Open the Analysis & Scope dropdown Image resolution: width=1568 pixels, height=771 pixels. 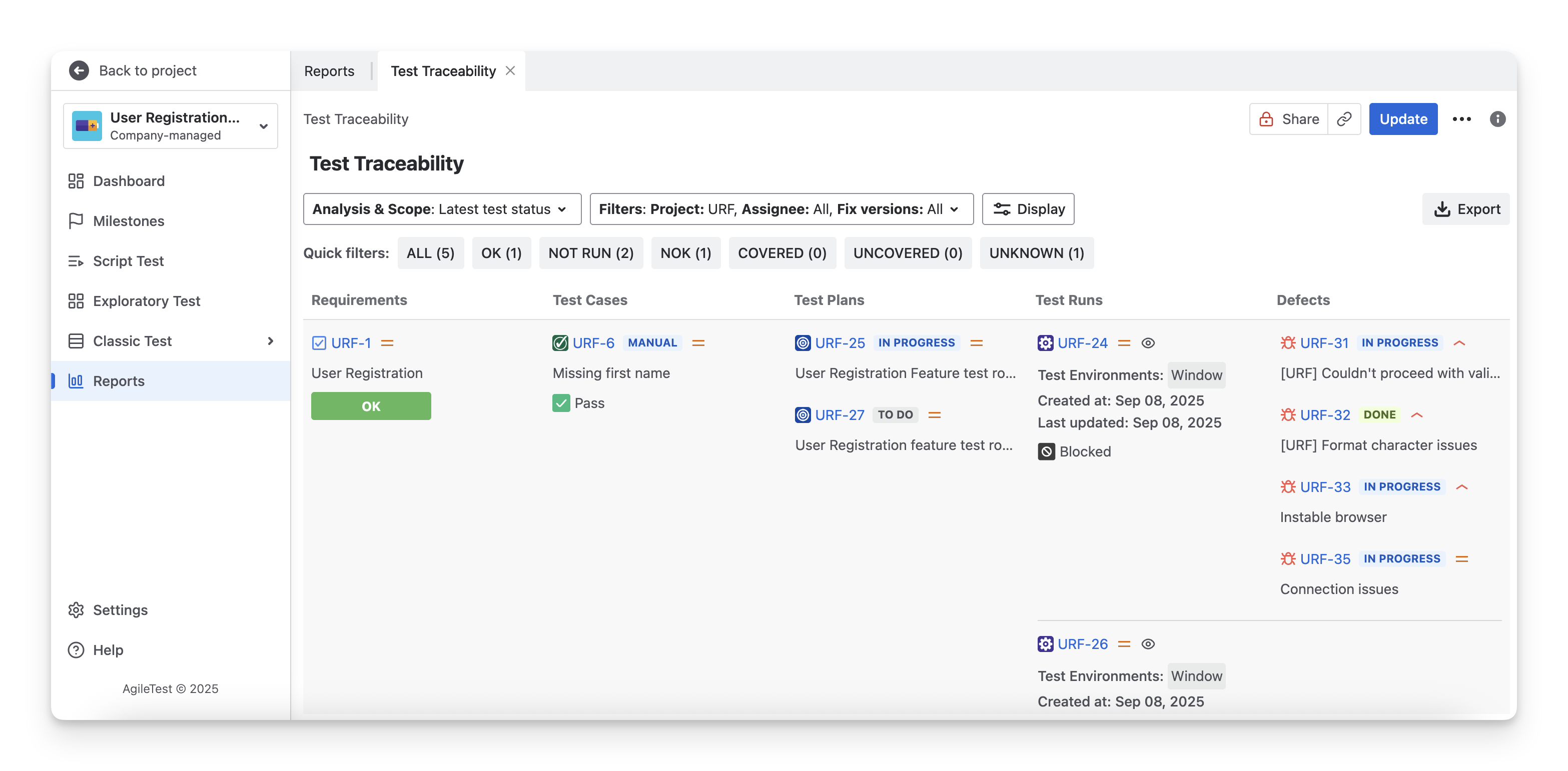(x=442, y=209)
